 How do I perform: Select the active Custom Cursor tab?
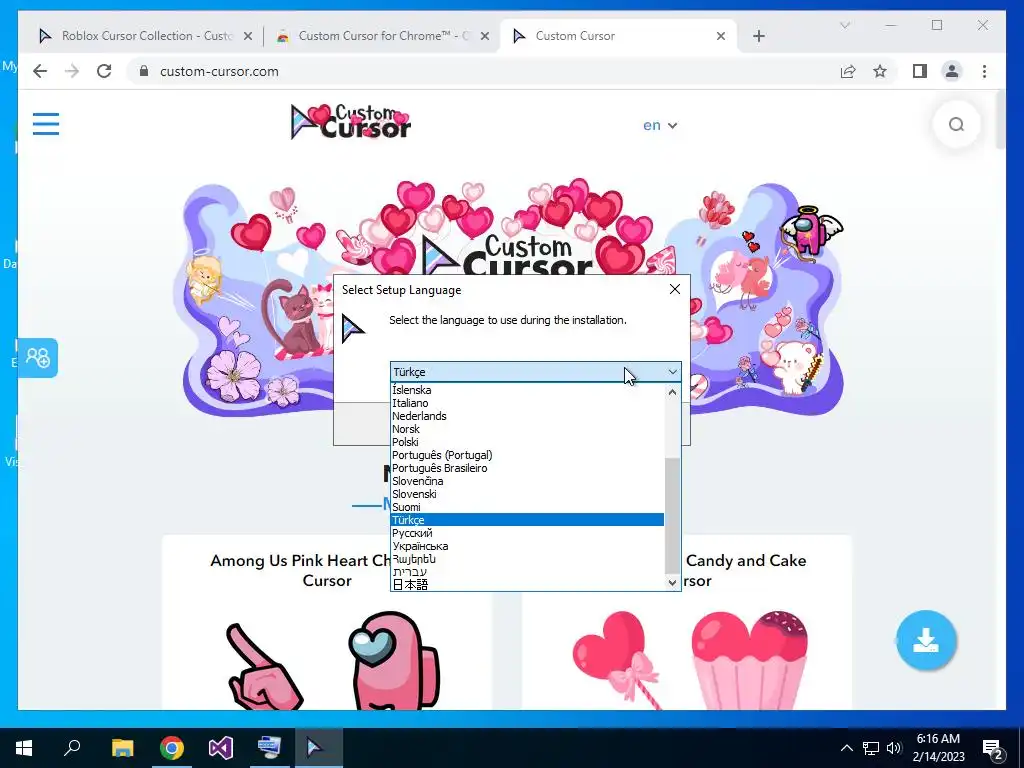tap(618, 36)
